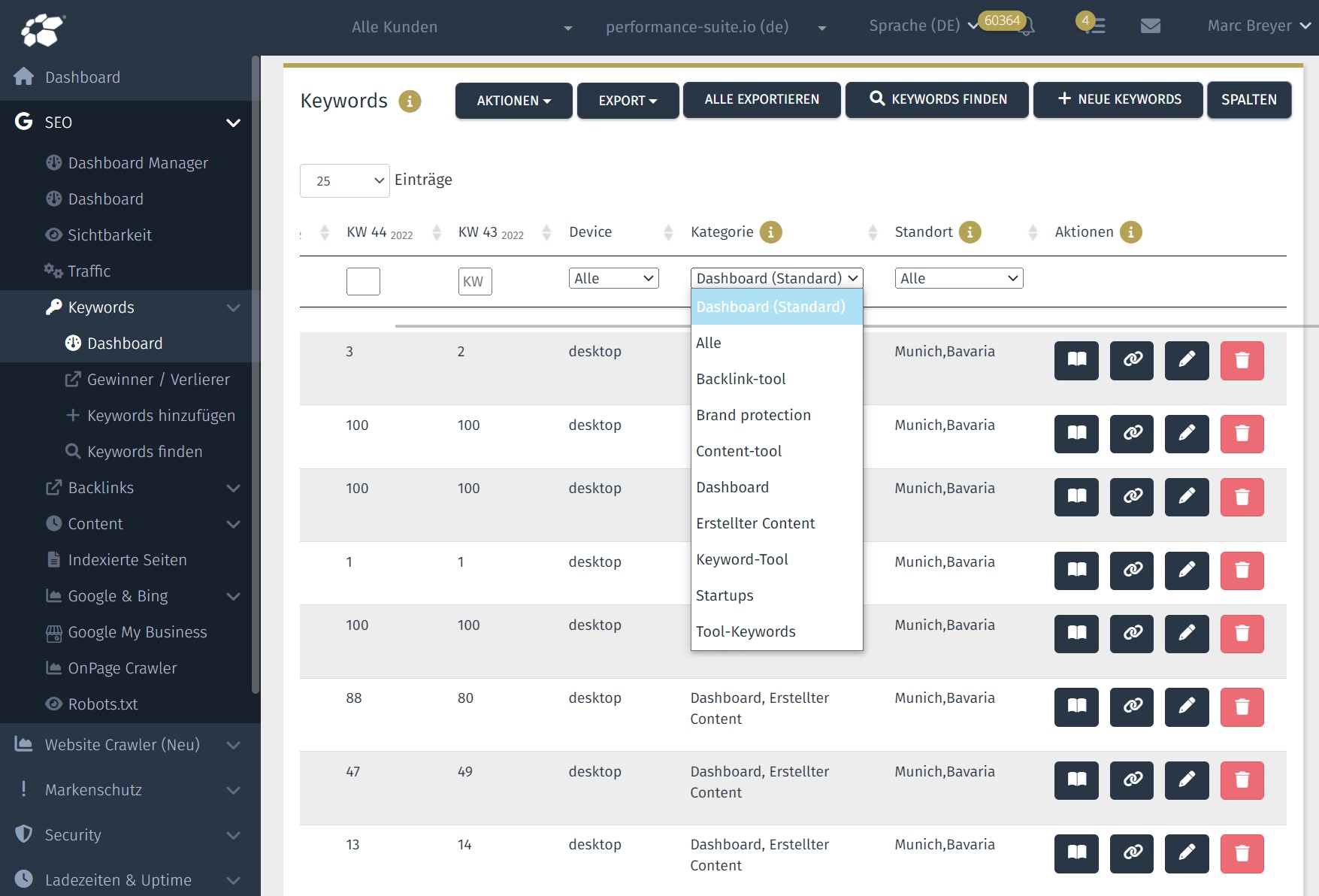Select Content-tool category option

[x=776, y=451]
